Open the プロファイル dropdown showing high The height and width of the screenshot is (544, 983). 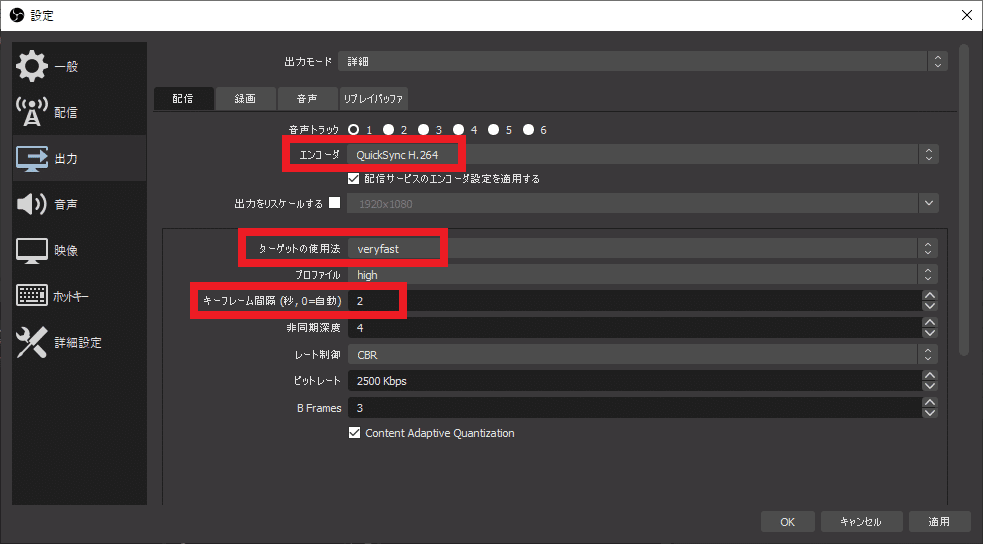click(x=643, y=275)
